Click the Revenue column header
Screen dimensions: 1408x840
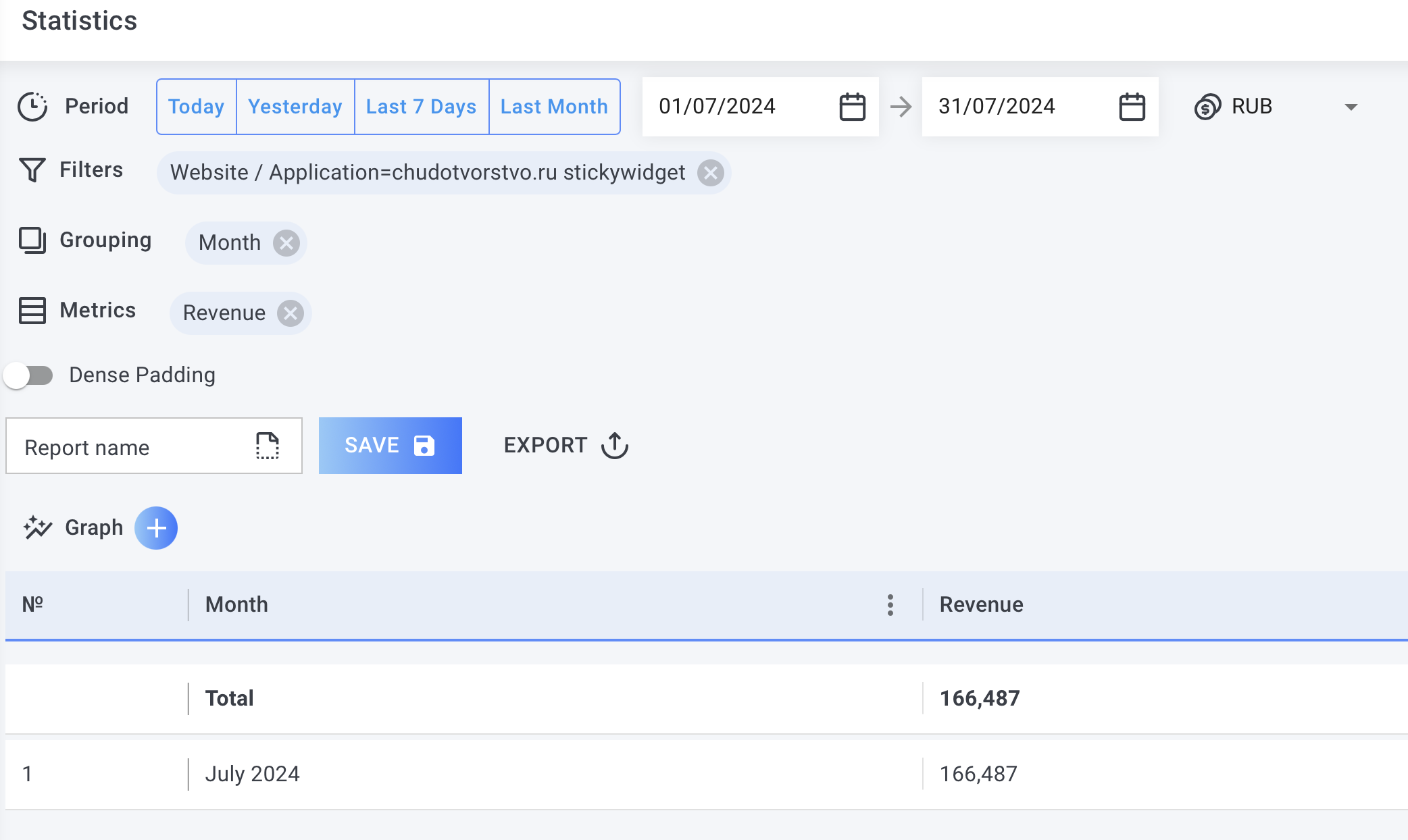981,605
